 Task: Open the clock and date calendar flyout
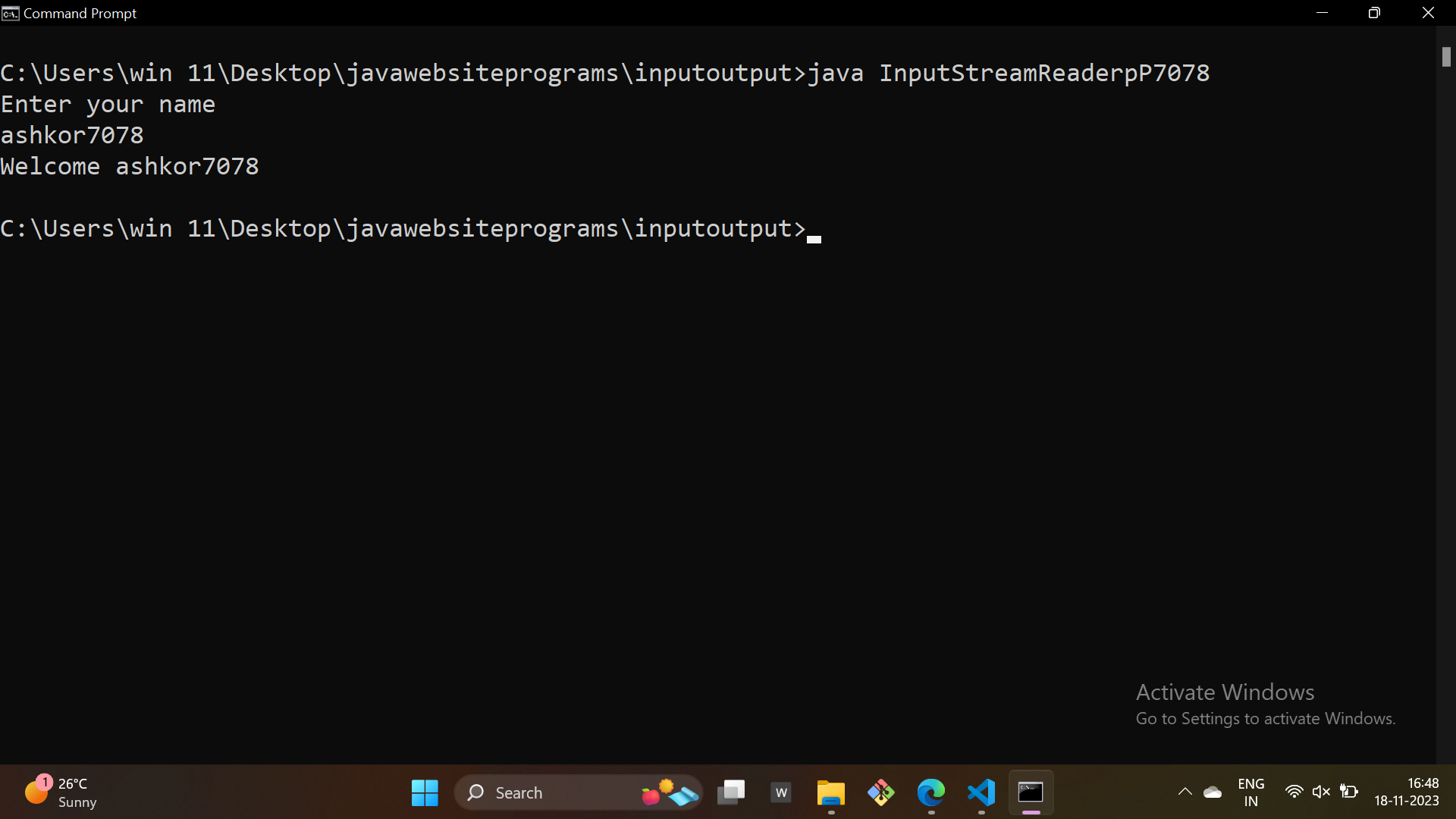coord(1407,792)
